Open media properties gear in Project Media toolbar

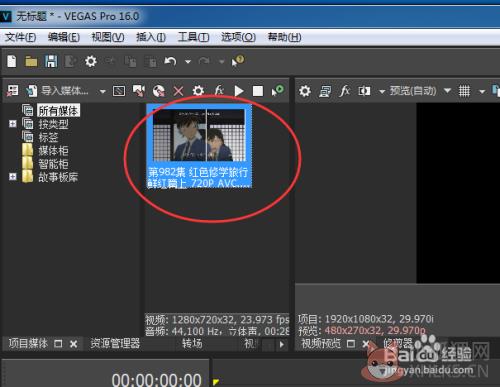198,91
